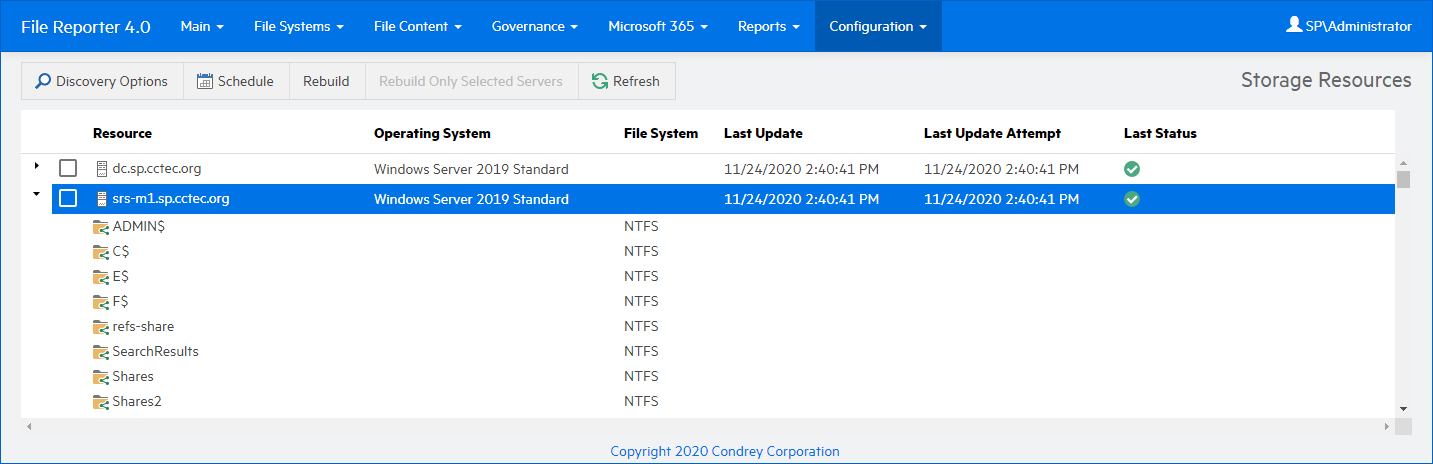Image resolution: width=1433 pixels, height=464 pixels.
Task: Click the green Refresh arrows icon
Action: click(600, 82)
